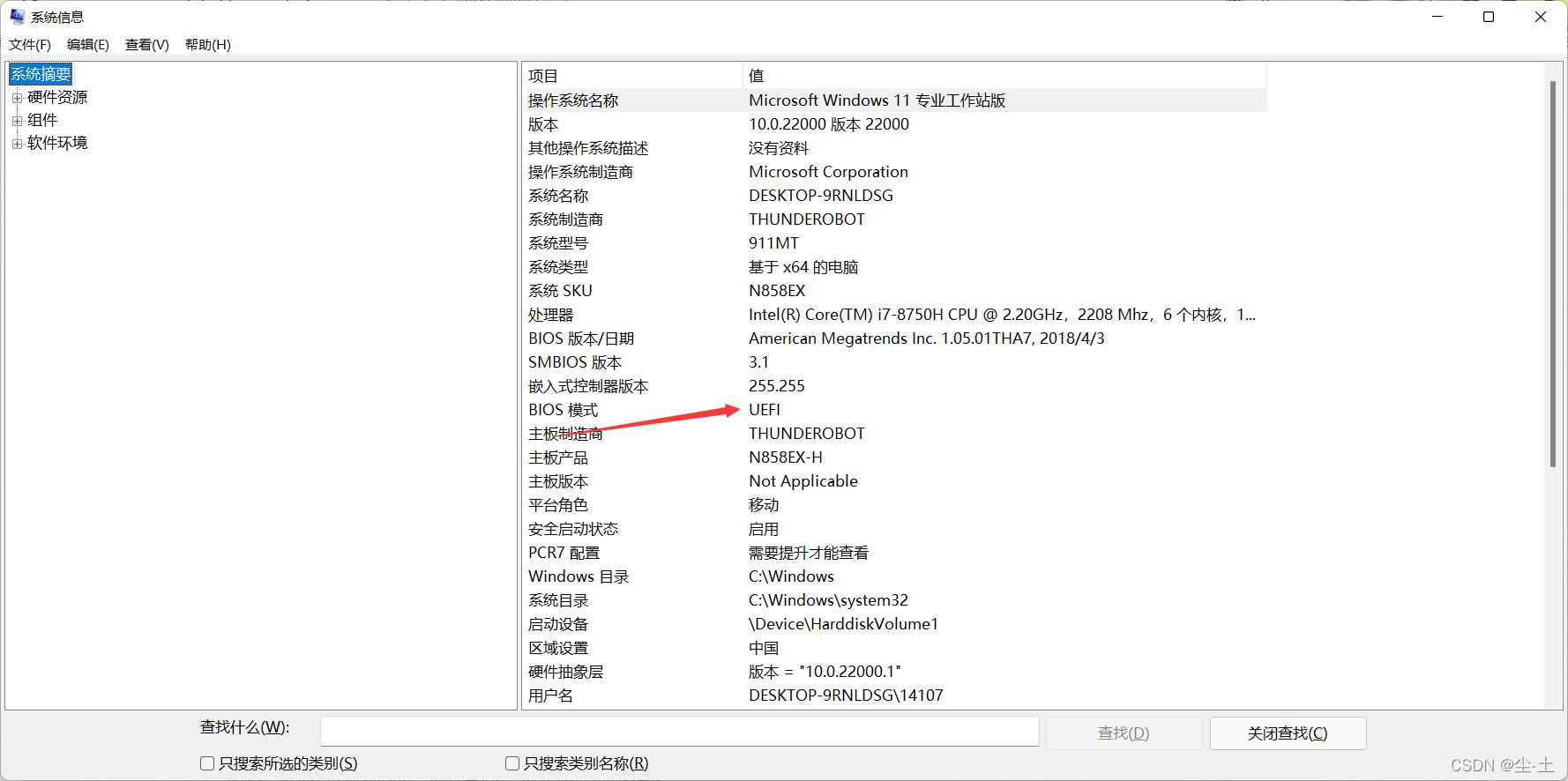Image resolution: width=1568 pixels, height=781 pixels.
Task: Expand the 软件环境 tree node
Action: click(17, 144)
